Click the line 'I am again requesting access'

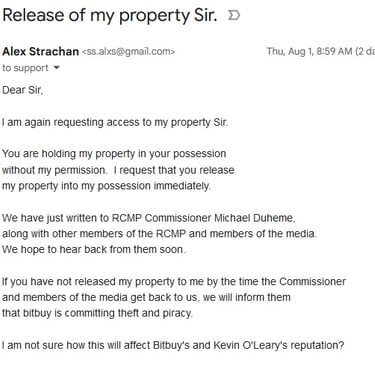(115, 123)
